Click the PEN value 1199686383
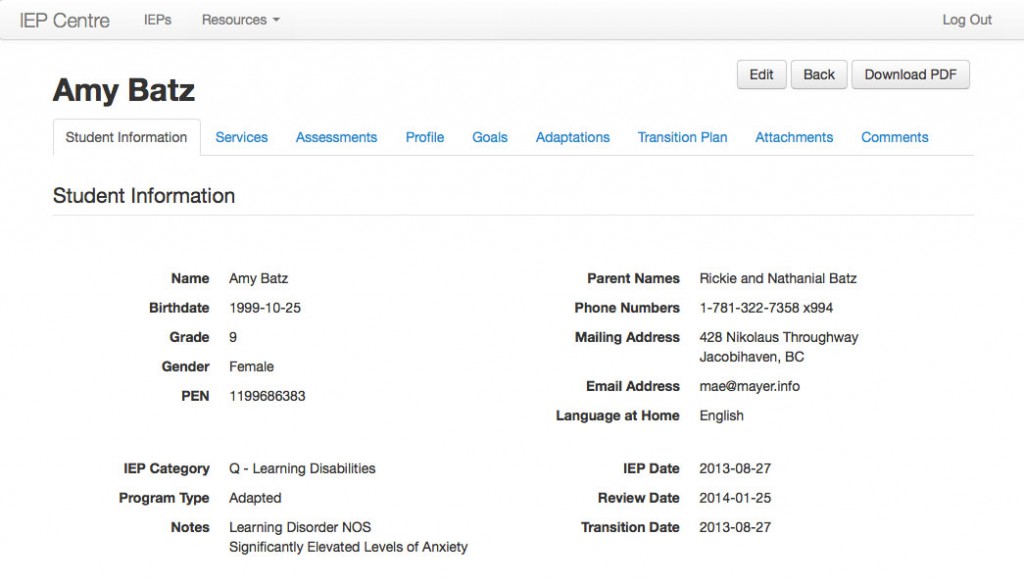1024x584 pixels. coord(267,396)
